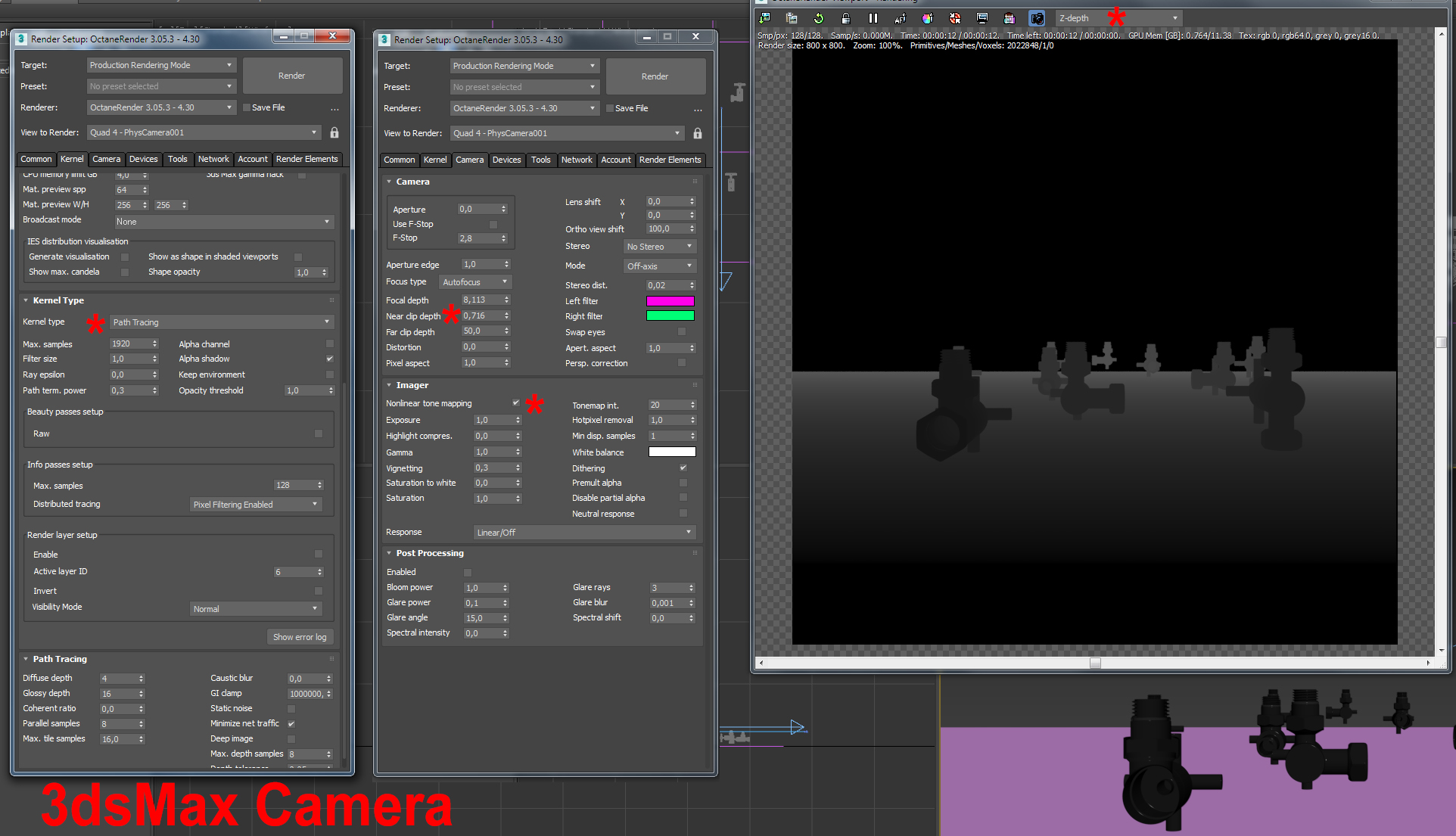Click the Show error log button
1456x836 pixels.
(300, 637)
